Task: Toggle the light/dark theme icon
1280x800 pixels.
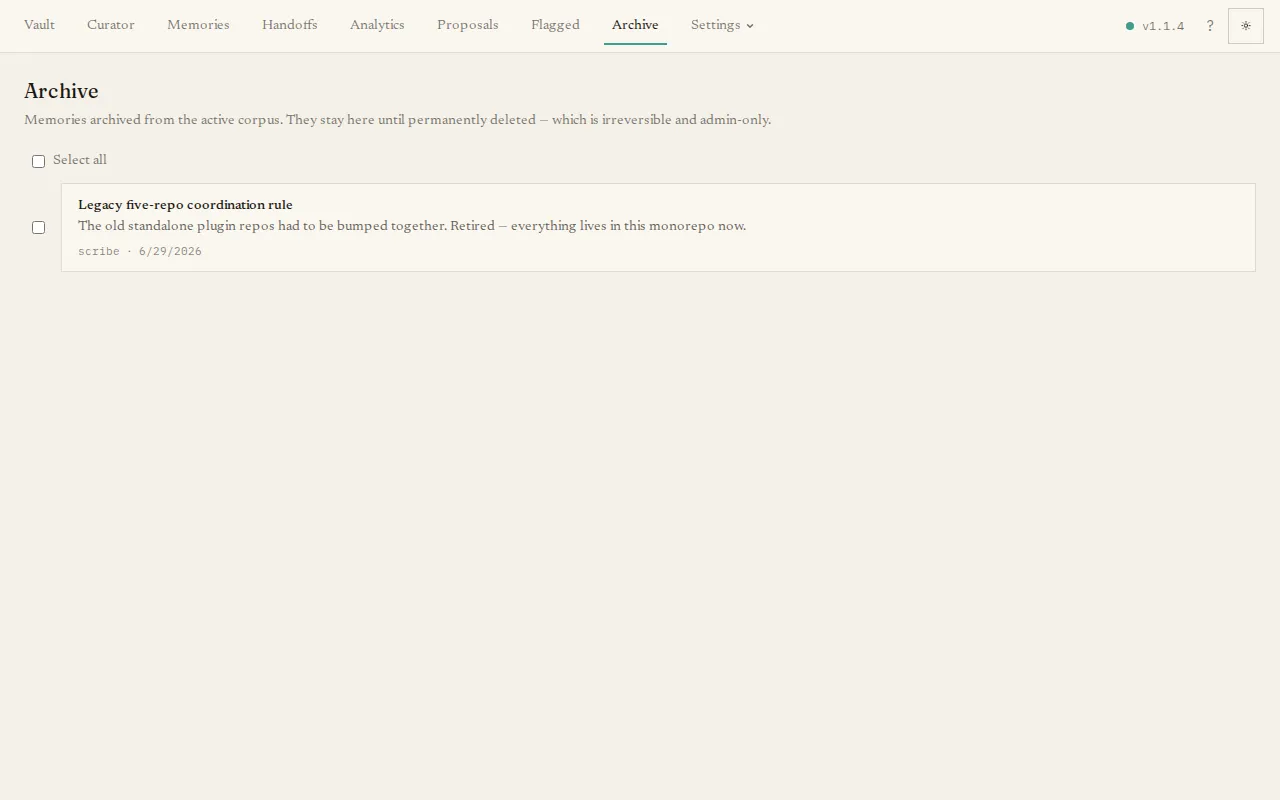Action: pos(1245,26)
